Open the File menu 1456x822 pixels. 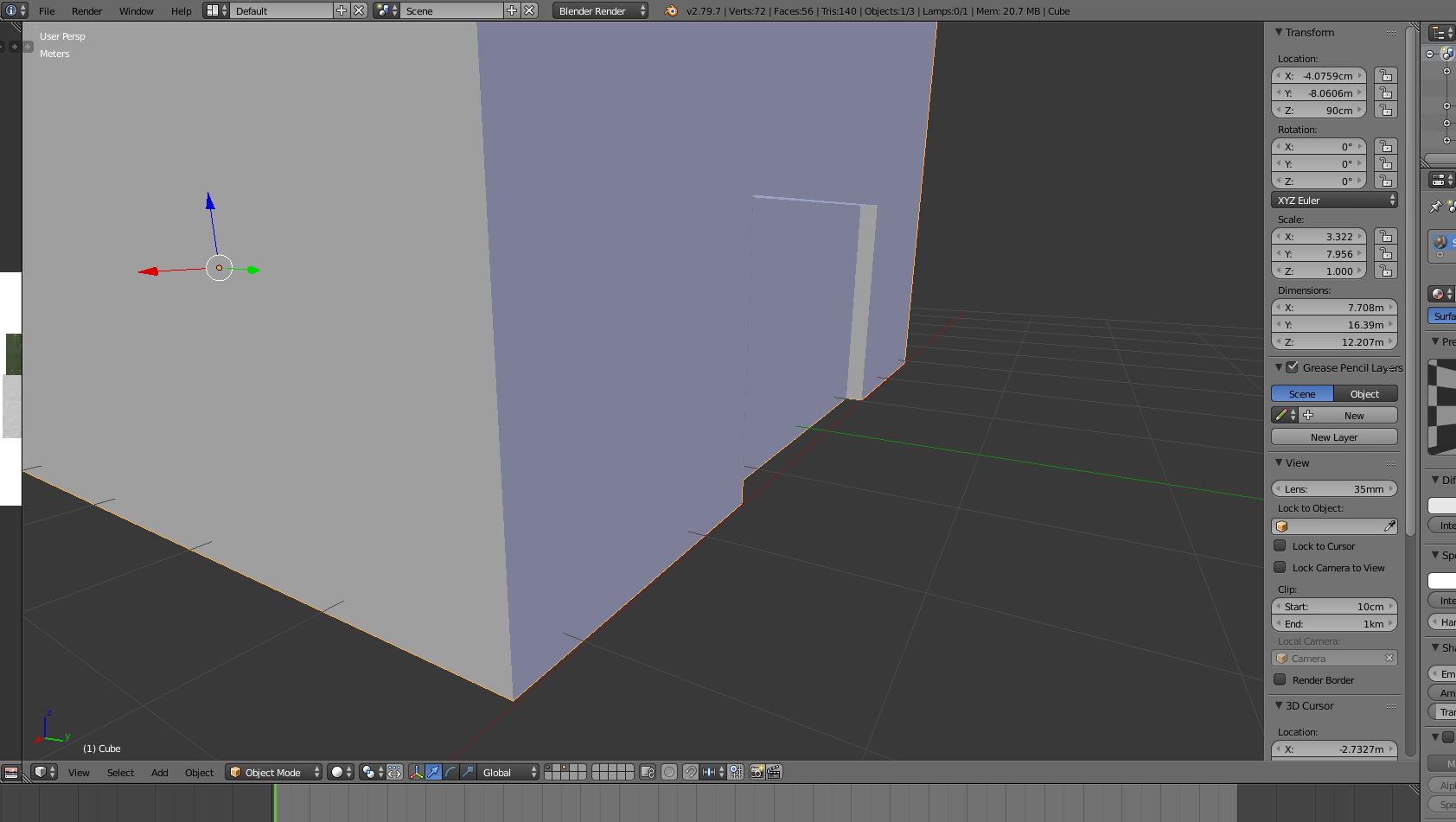point(47,11)
